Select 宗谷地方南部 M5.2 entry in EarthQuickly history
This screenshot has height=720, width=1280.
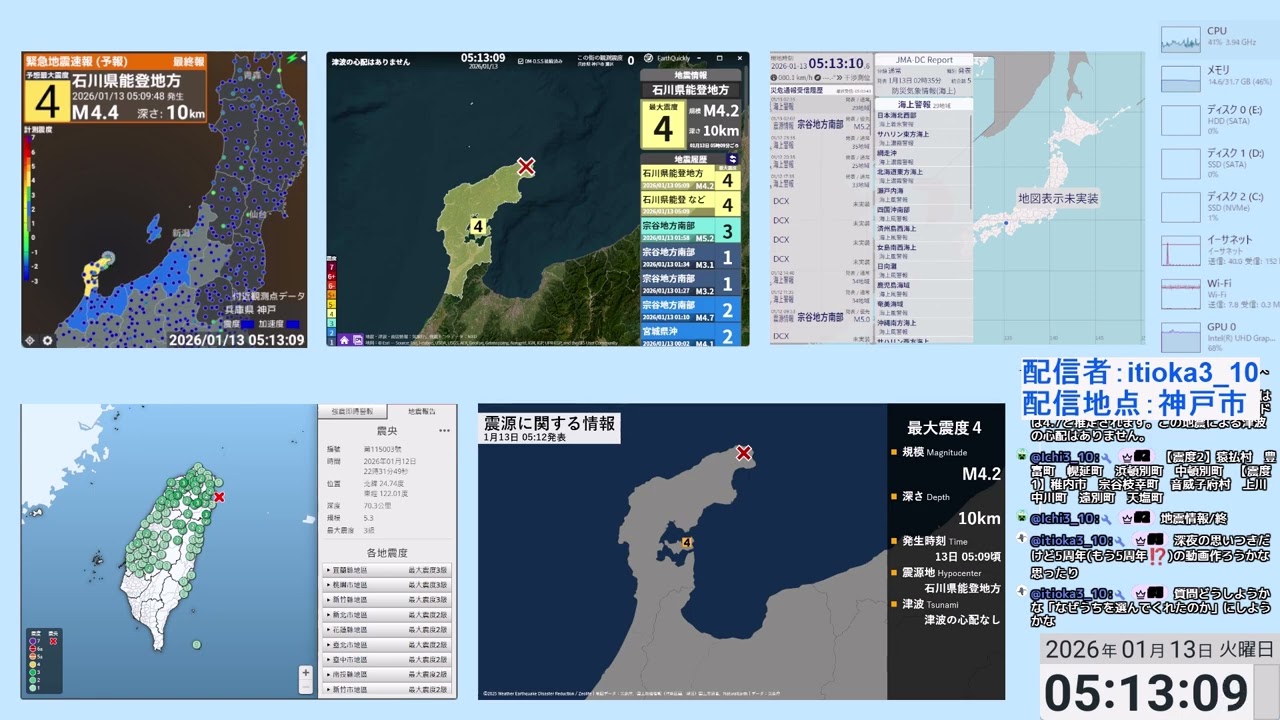tap(691, 231)
